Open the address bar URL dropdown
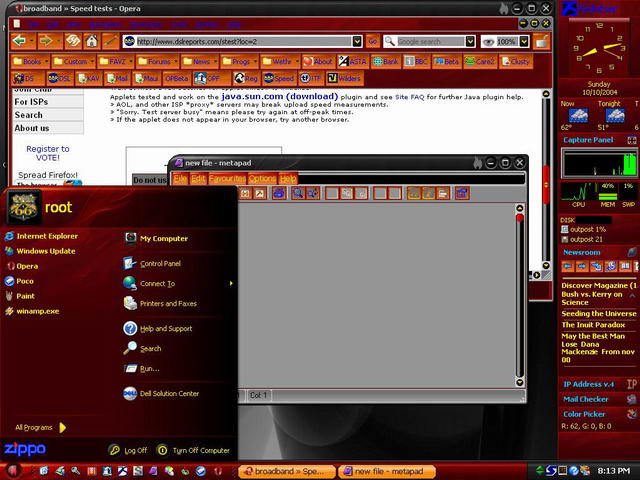This screenshot has width=640, height=480. pyautogui.click(x=357, y=41)
